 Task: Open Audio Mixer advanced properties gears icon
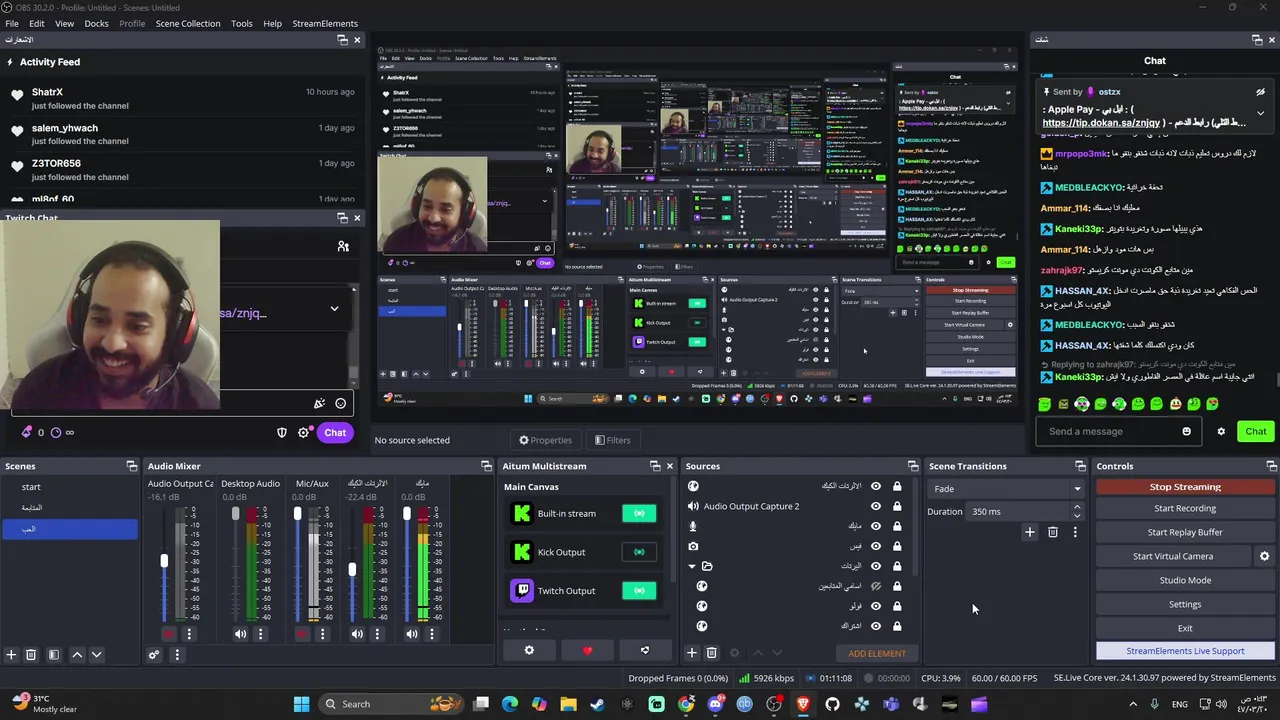point(154,655)
